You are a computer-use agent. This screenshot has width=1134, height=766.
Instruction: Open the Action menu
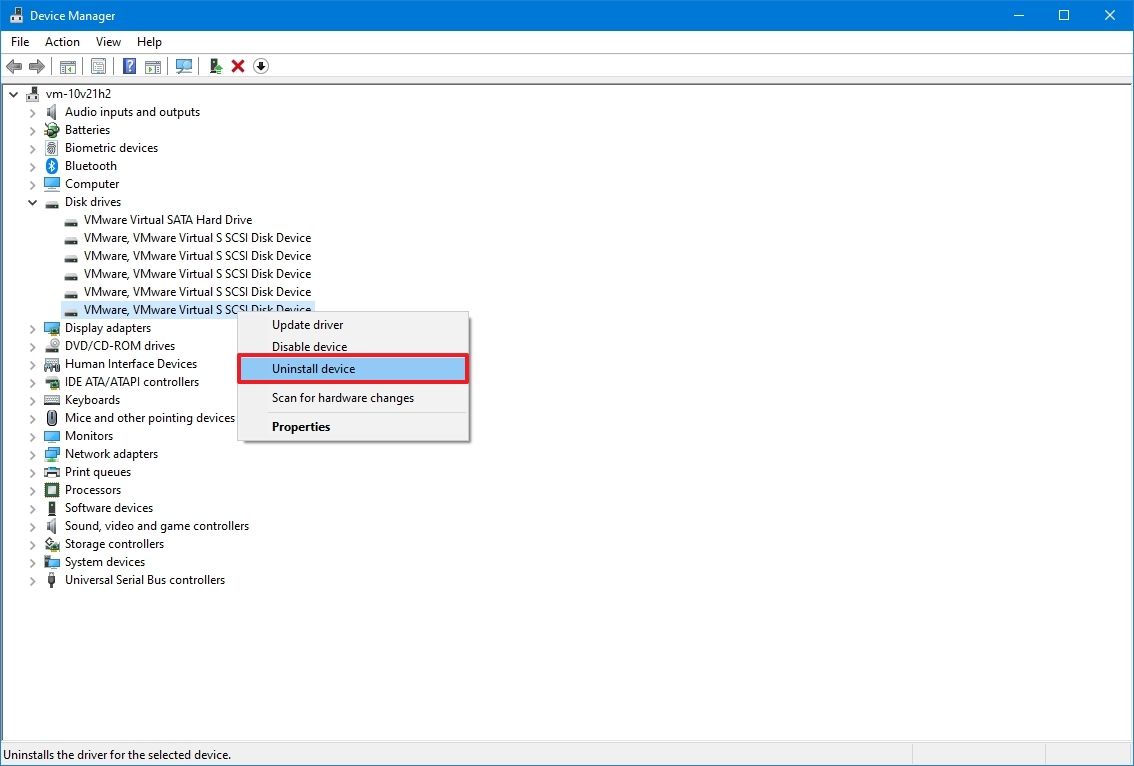click(62, 42)
